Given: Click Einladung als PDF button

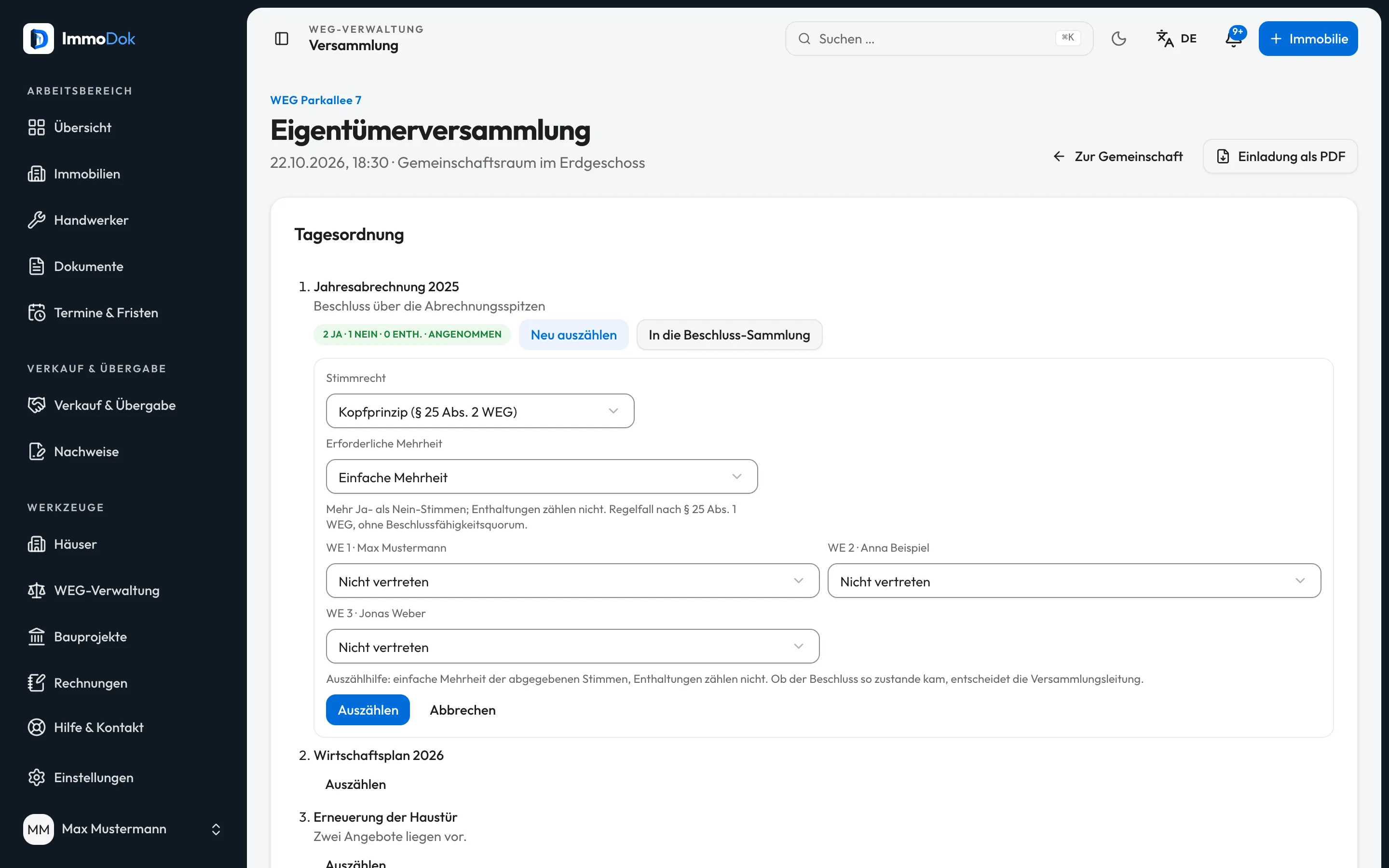Looking at the screenshot, I should pos(1280,157).
